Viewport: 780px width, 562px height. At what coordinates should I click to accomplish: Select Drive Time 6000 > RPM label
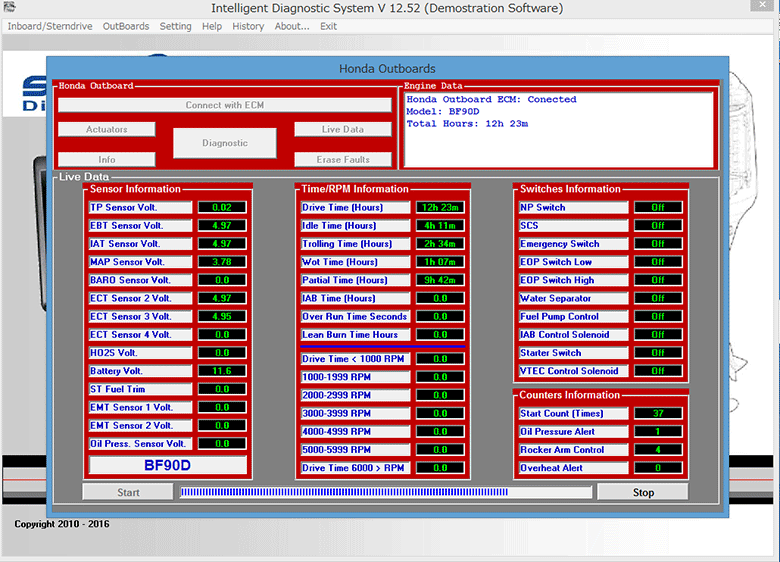(x=356, y=468)
